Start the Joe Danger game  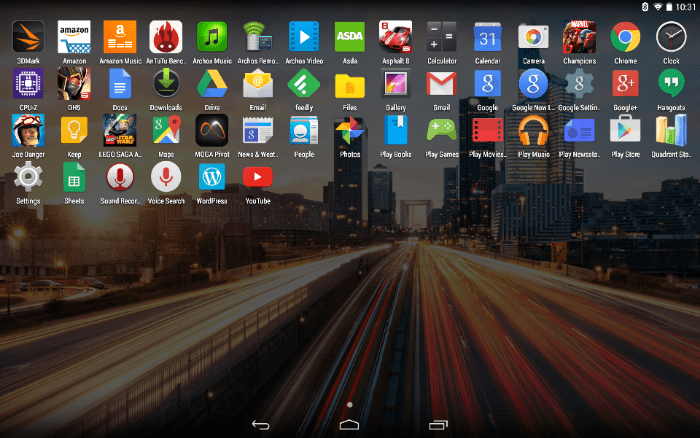tap(28, 130)
